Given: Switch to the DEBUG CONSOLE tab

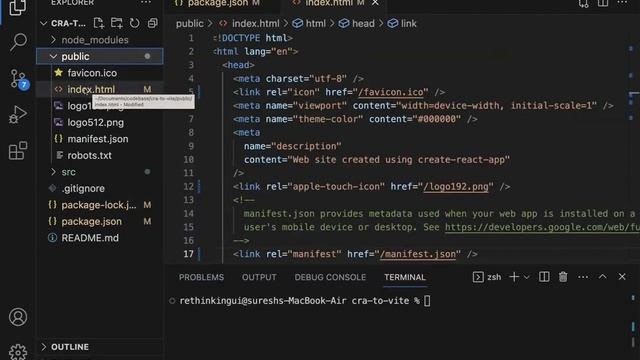Looking at the screenshot, I should [330, 278].
